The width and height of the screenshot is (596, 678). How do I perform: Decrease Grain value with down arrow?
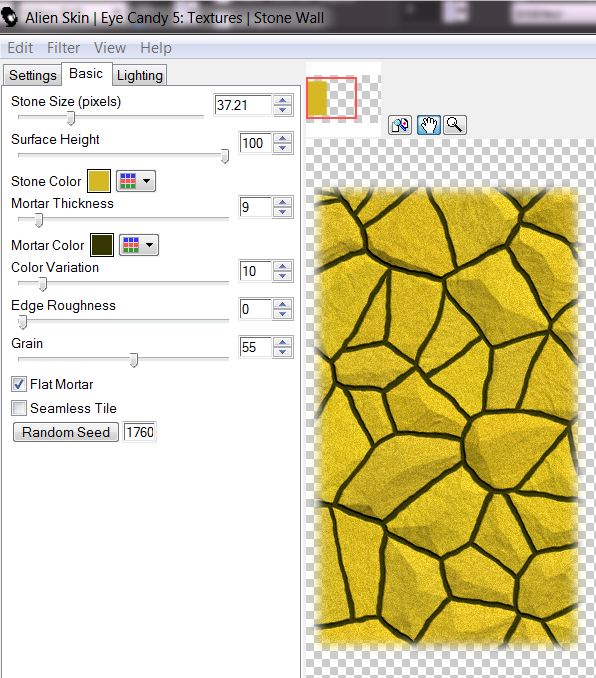pos(283,352)
